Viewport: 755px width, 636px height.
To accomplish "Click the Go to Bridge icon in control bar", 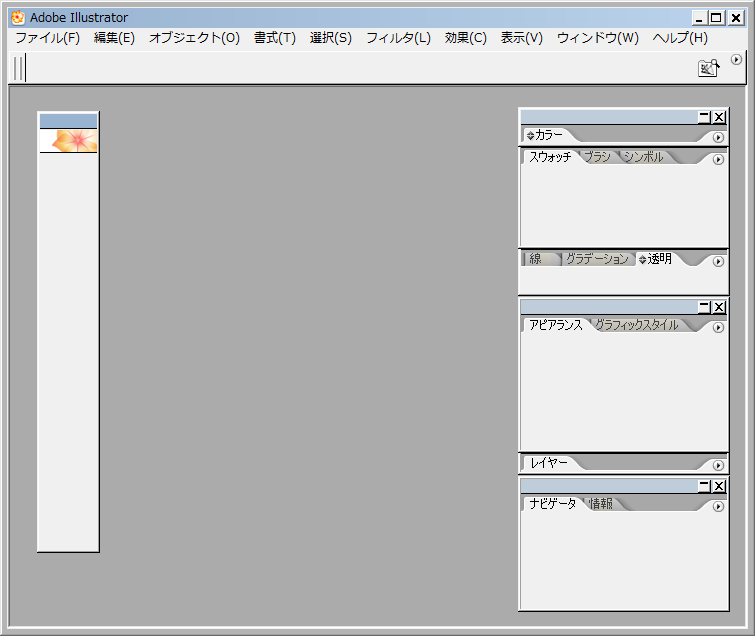I will pos(709,68).
